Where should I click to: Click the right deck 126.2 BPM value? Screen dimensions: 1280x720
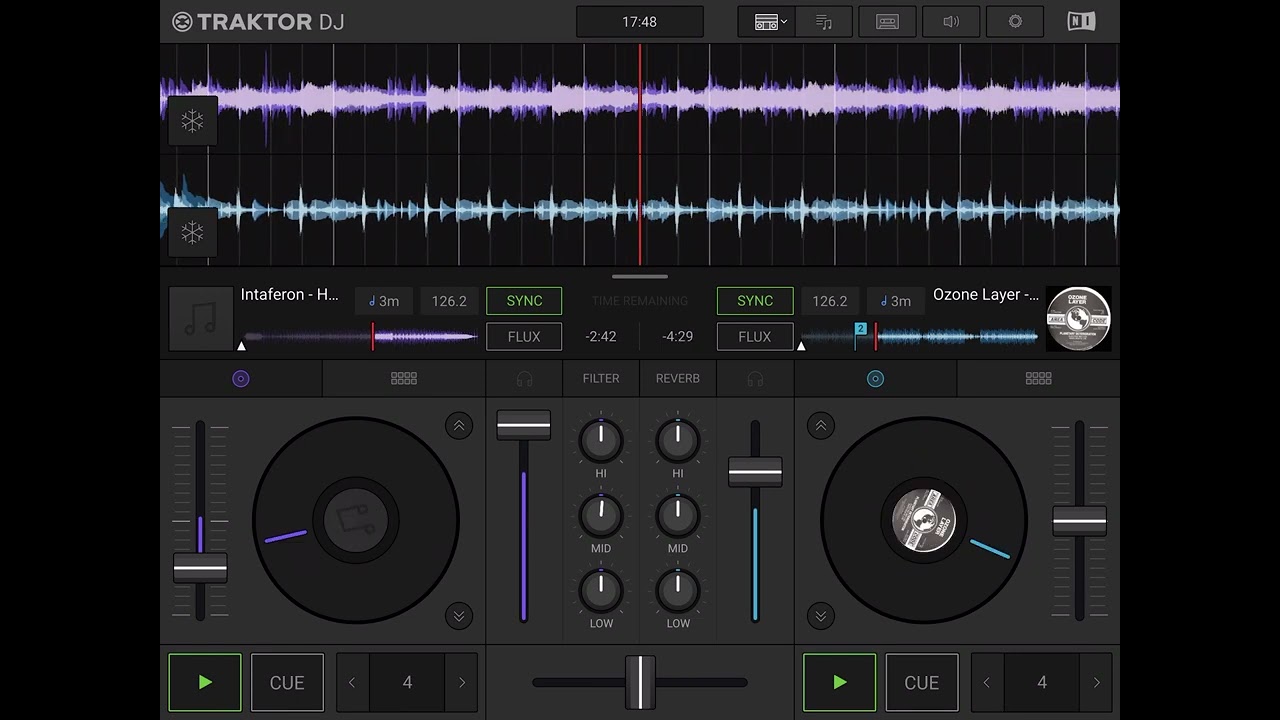click(x=830, y=301)
